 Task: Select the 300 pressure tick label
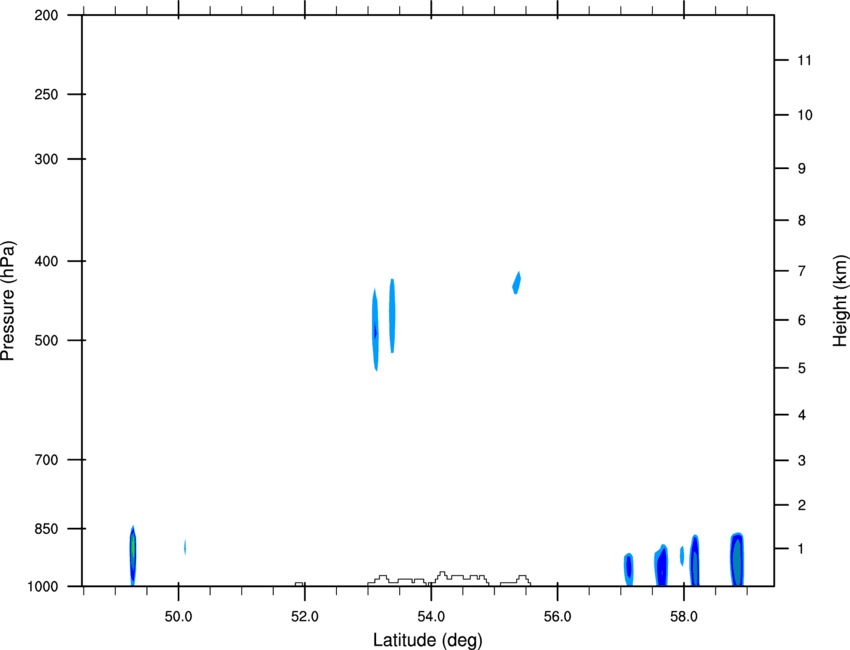(47, 159)
